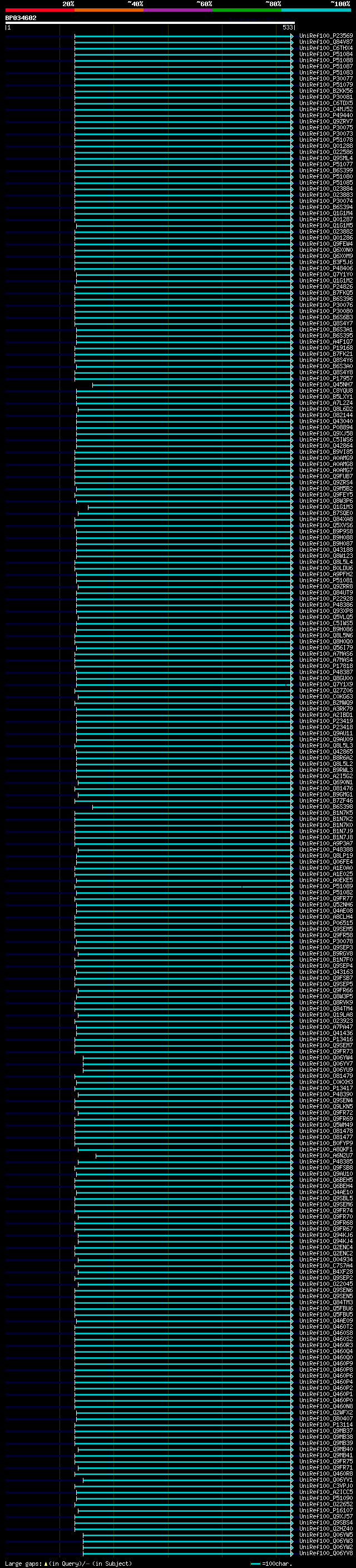The height and width of the screenshot is (1568, 356).
Task: Open hit UniRef100_B2KK56
Action: pos(326,91)
